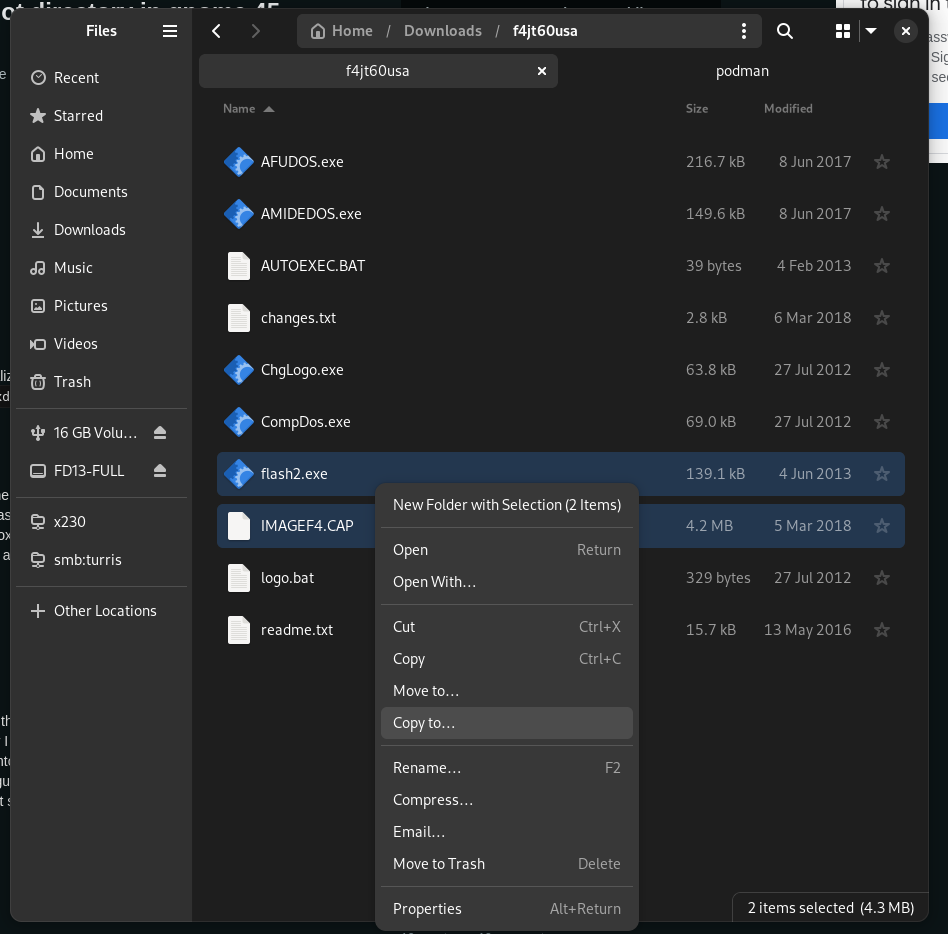Go to Home in sidebar
This screenshot has height=934, width=948.
pyautogui.click(x=101, y=154)
